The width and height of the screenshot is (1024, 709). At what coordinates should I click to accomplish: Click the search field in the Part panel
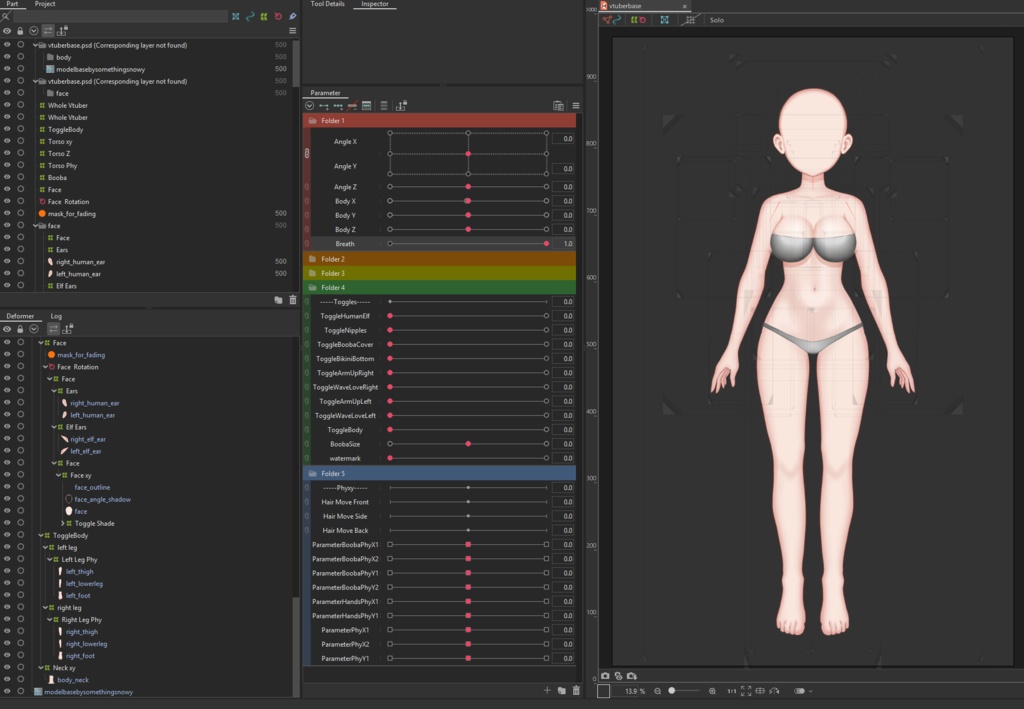(x=120, y=16)
